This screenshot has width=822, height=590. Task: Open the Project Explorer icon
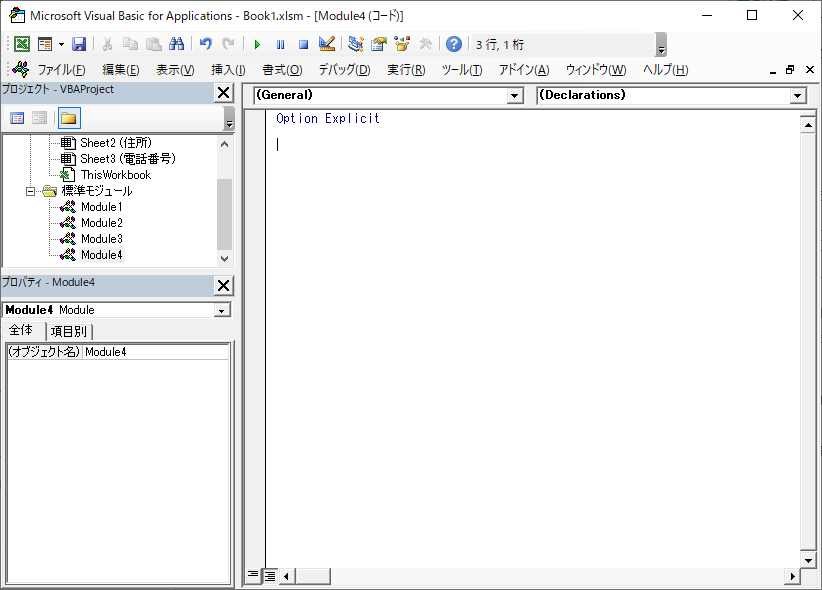click(356, 44)
